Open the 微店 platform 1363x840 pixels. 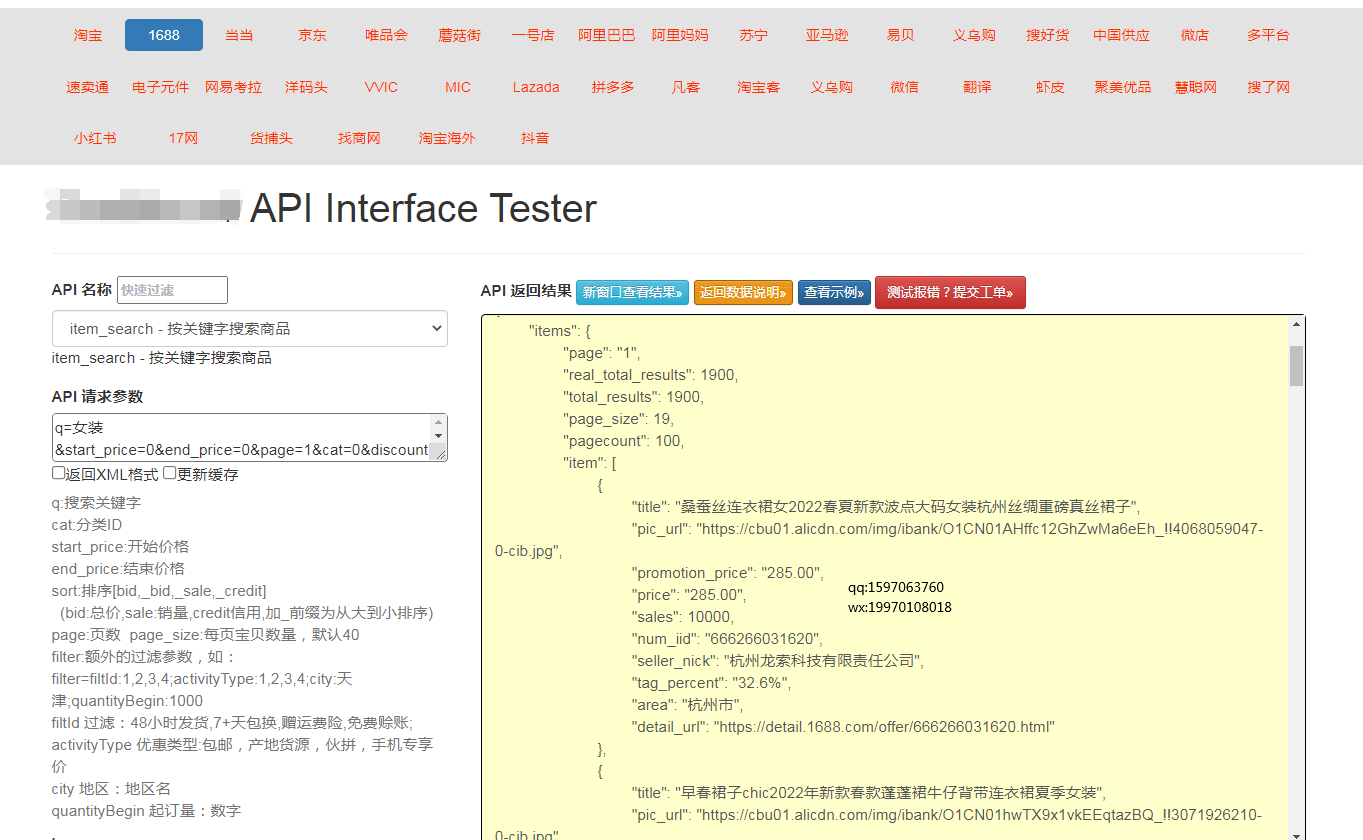coord(1194,35)
